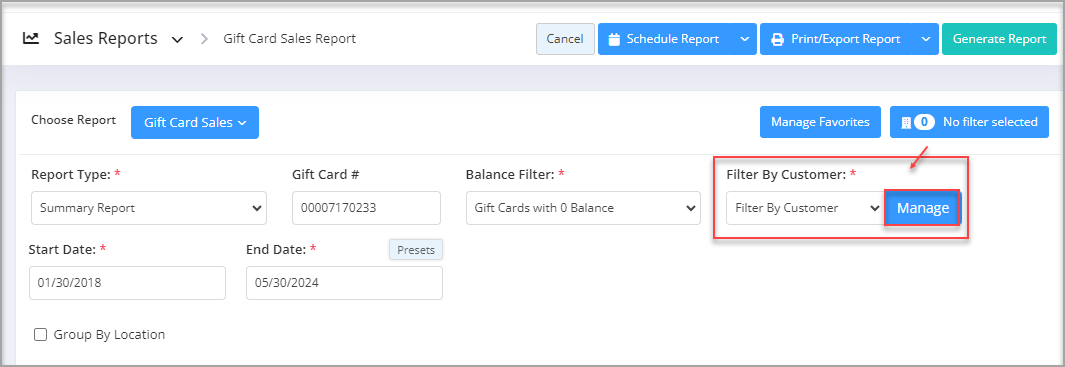
Task: Click the Cancel button
Action: pyautogui.click(x=565, y=39)
